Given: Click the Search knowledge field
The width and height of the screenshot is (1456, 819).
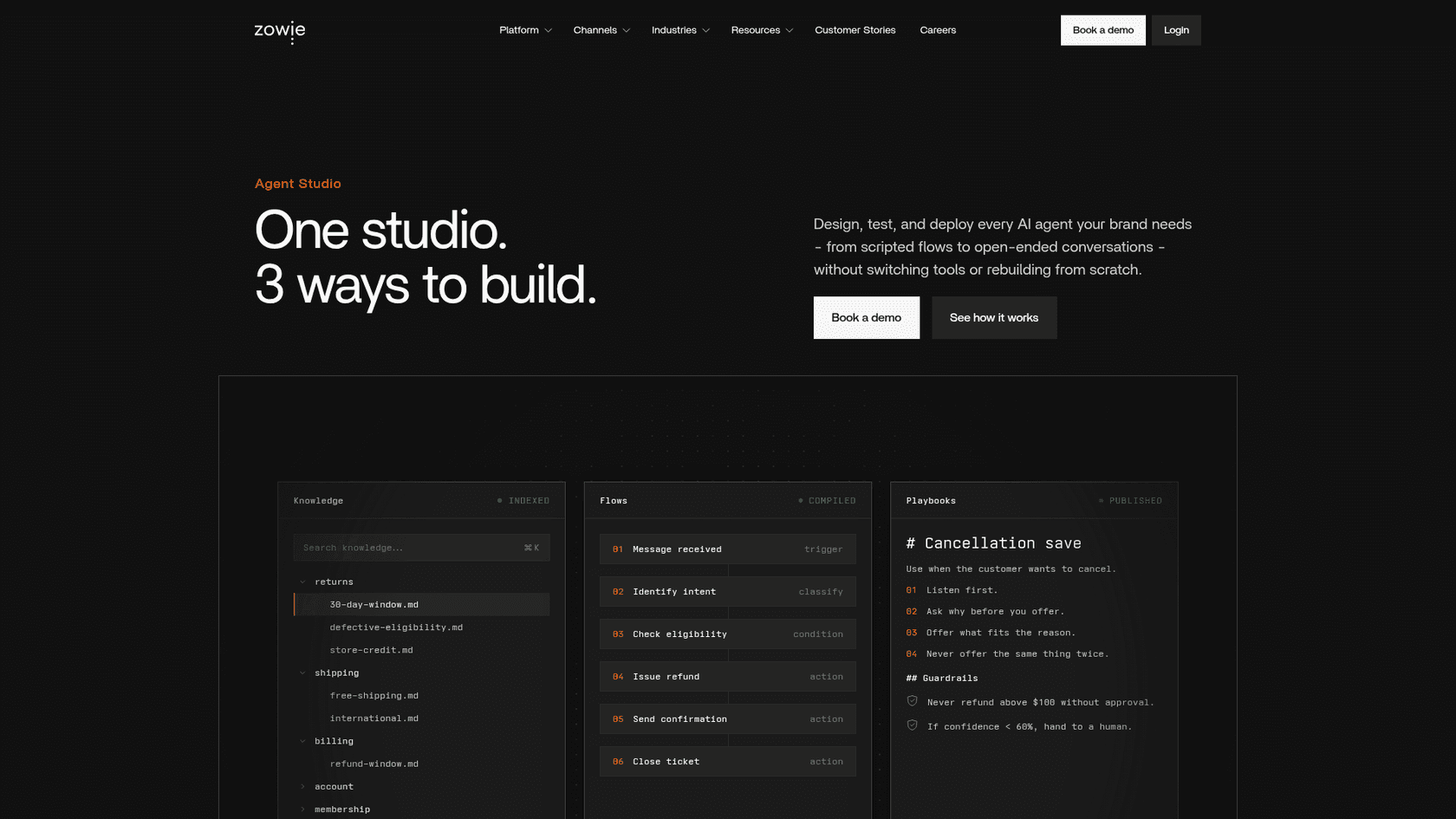Looking at the screenshot, I should [421, 548].
